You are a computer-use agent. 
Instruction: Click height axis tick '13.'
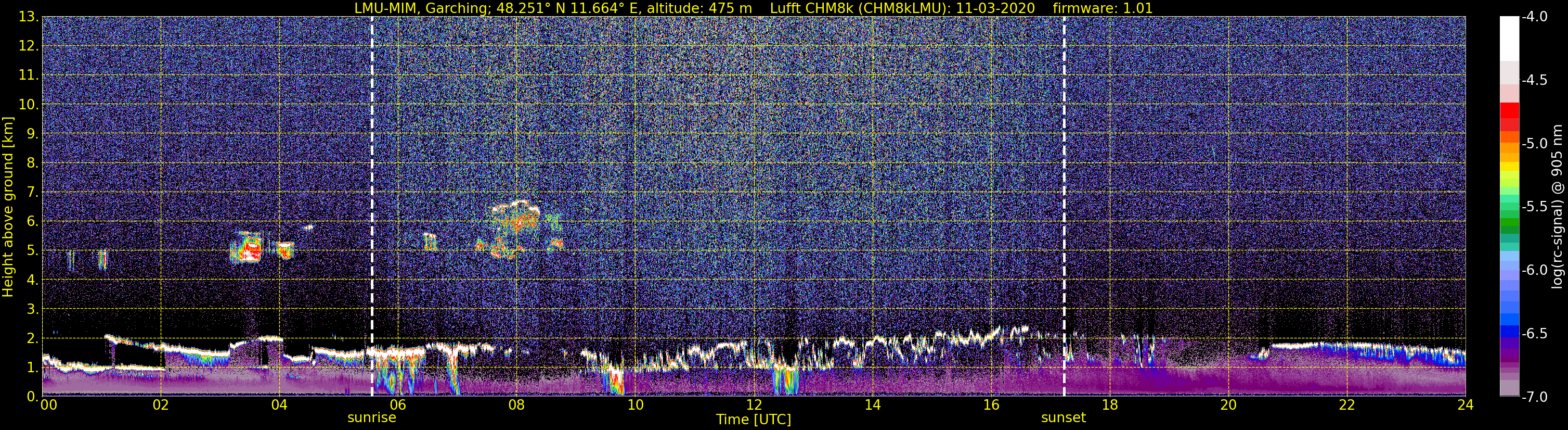[29, 17]
